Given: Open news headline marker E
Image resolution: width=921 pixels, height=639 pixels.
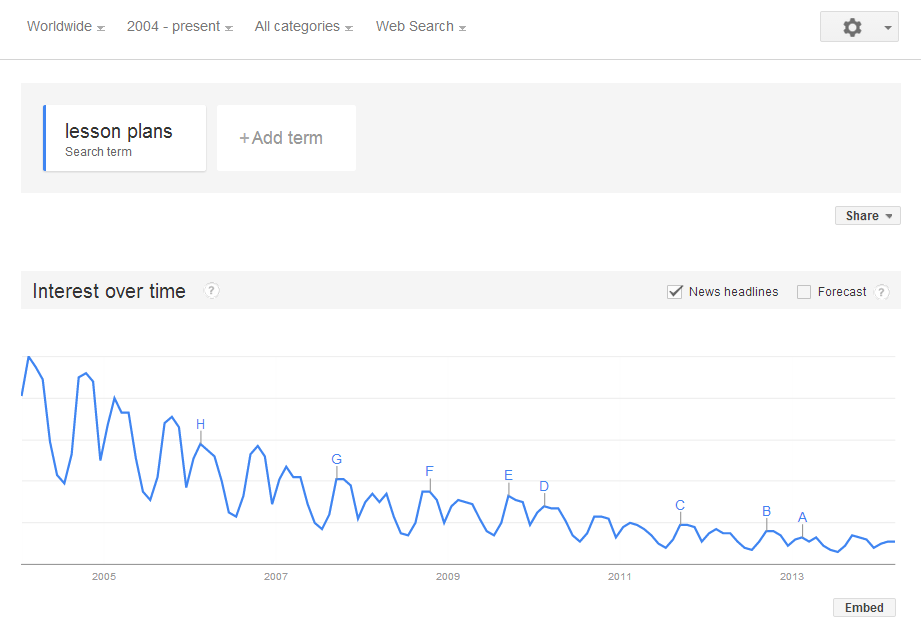Looking at the screenshot, I should coord(508,476).
